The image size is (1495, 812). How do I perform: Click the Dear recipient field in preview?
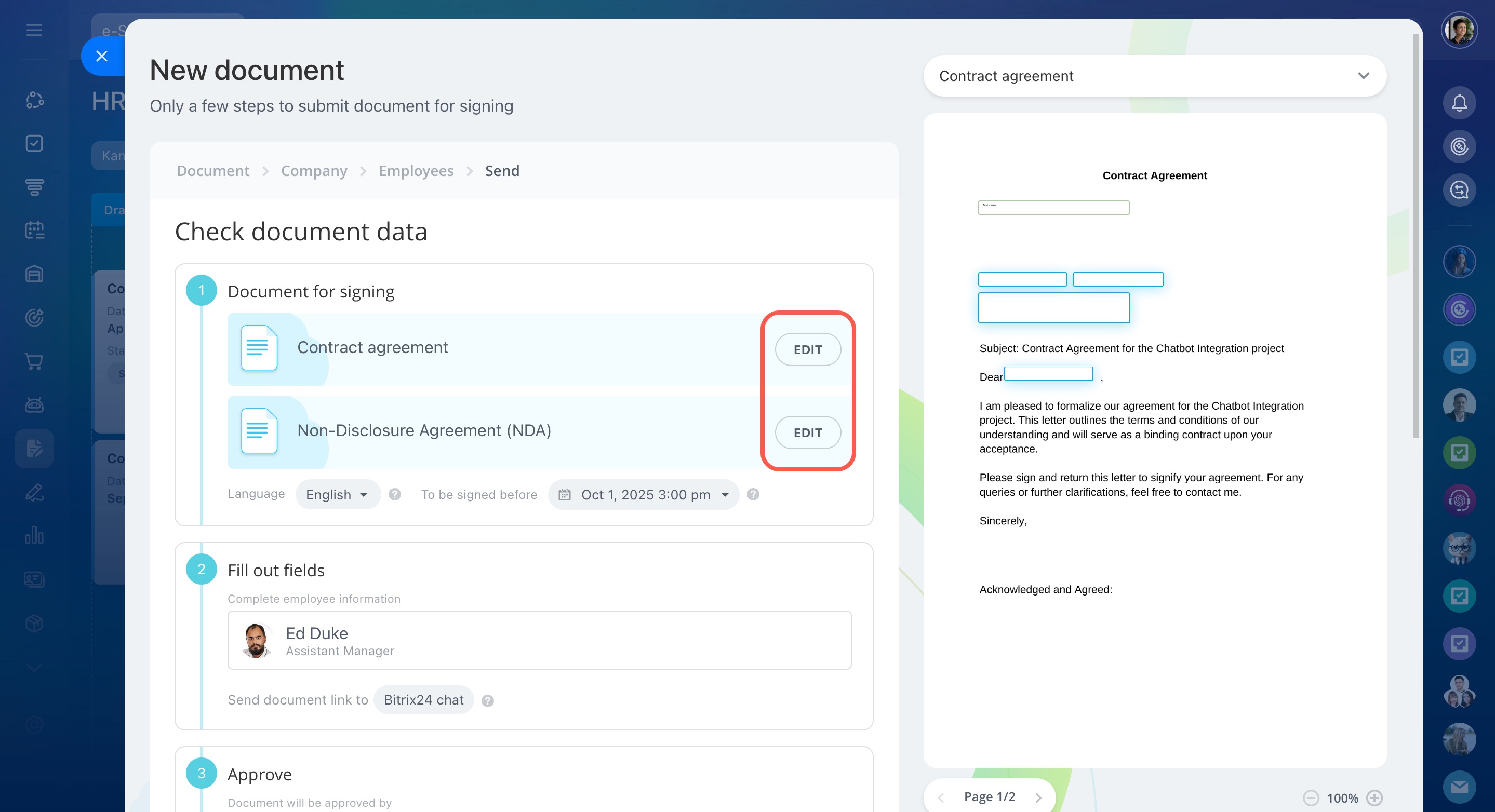pos(1049,373)
